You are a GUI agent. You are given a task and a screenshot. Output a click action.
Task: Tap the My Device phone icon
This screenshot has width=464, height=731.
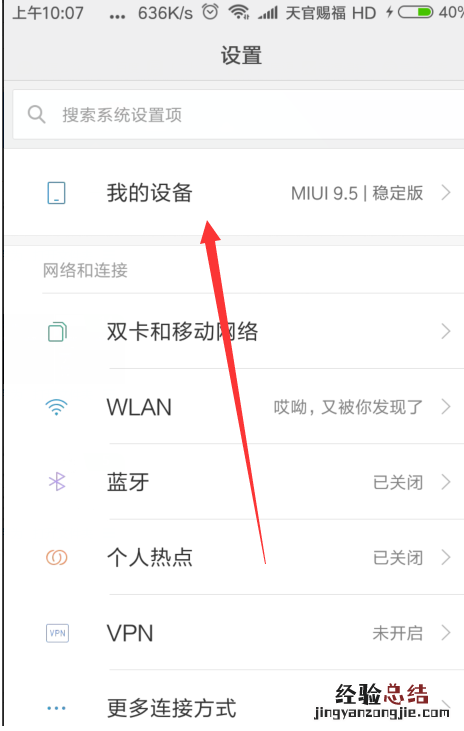56,193
